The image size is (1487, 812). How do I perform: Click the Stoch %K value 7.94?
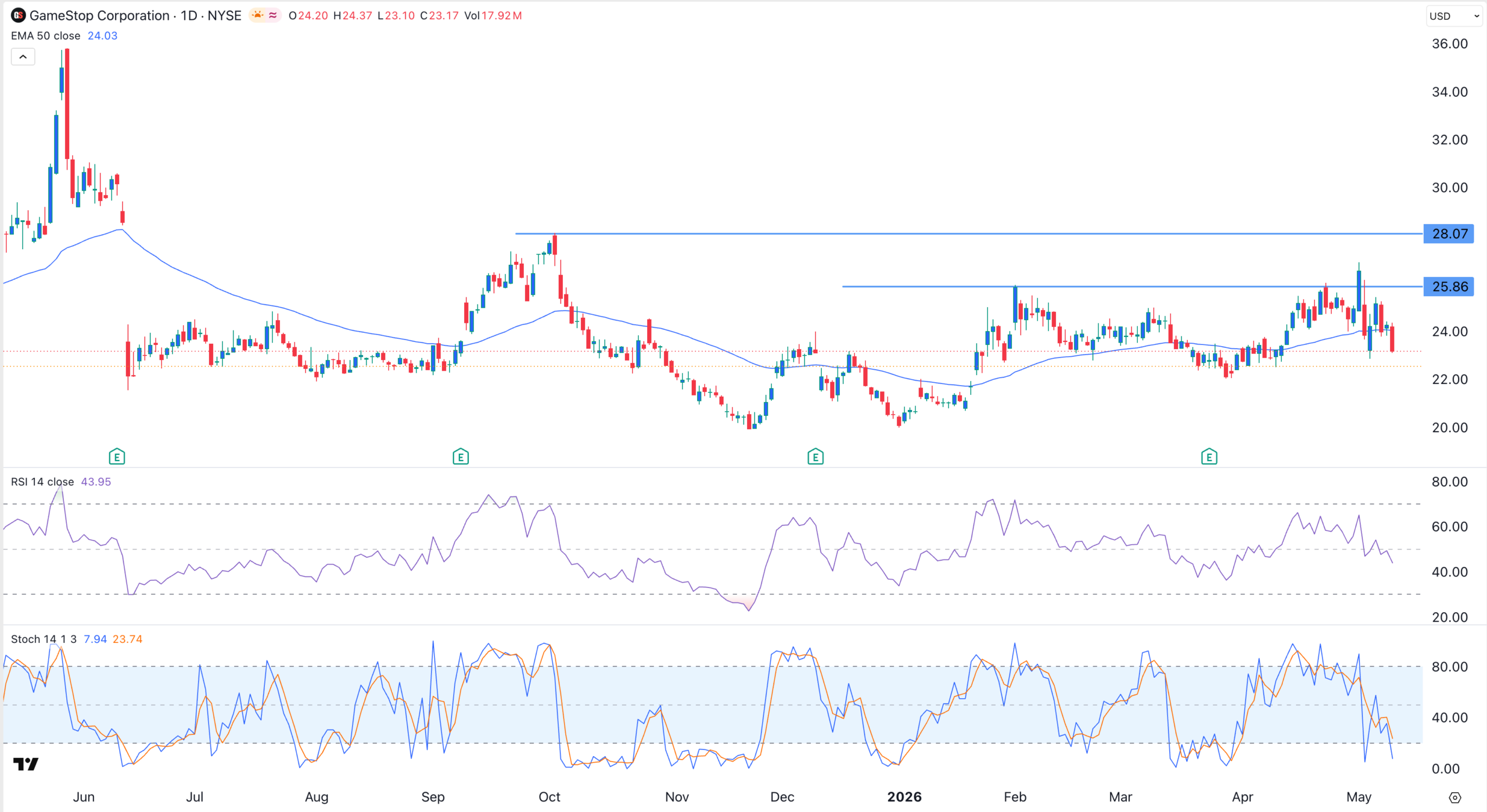pos(95,639)
